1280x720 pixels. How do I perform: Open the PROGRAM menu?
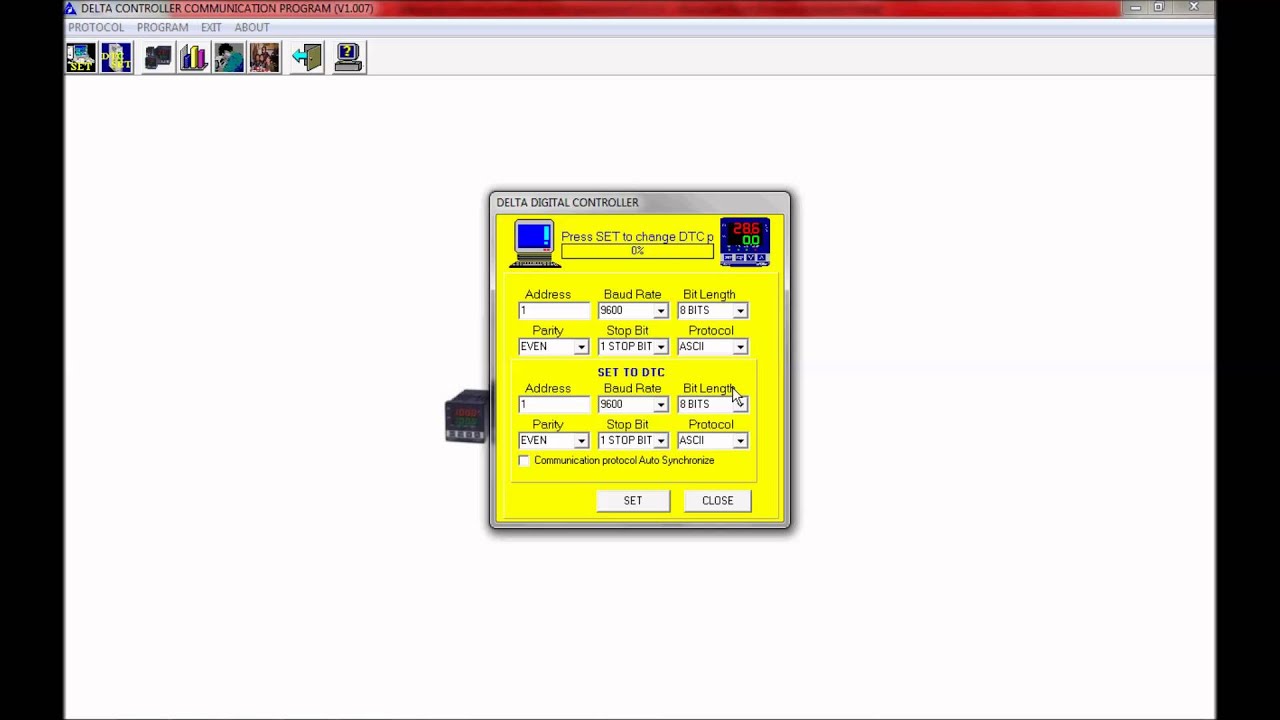click(x=162, y=27)
